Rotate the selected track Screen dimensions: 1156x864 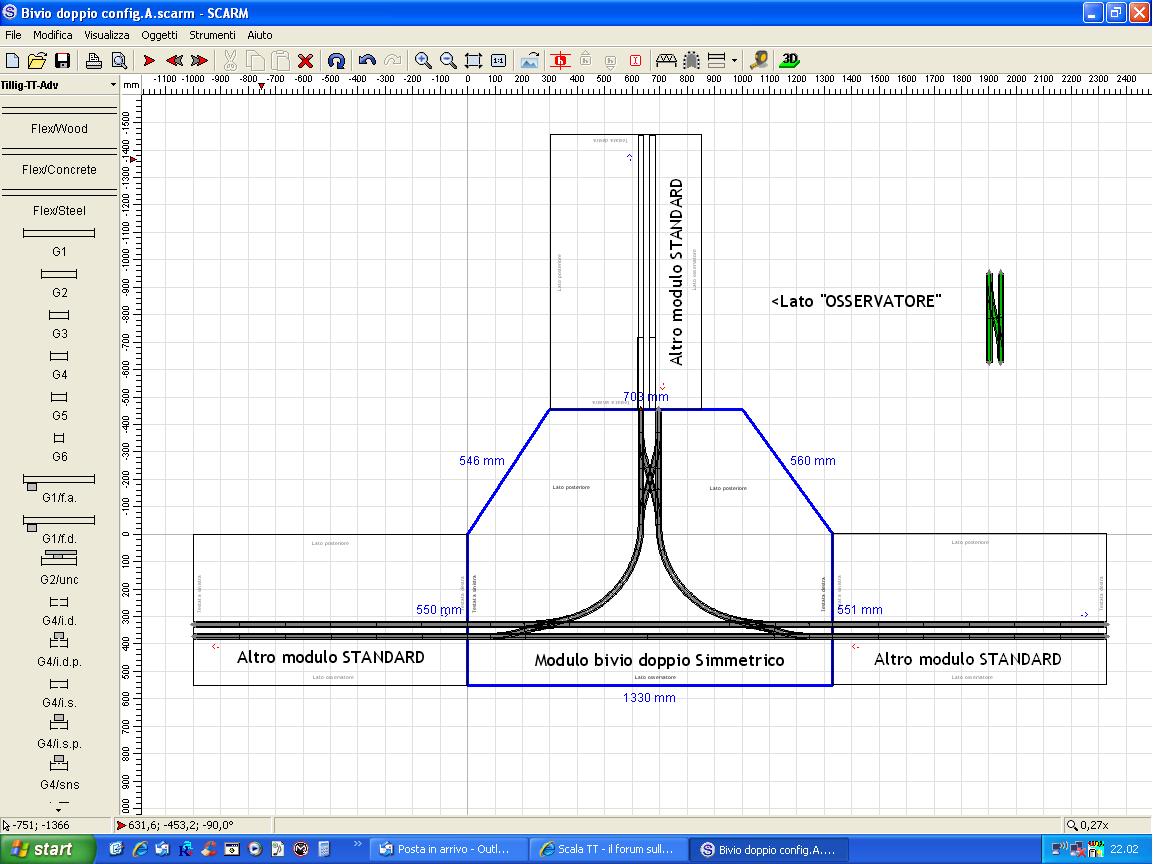pyautogui.click(x=336, y=60)
